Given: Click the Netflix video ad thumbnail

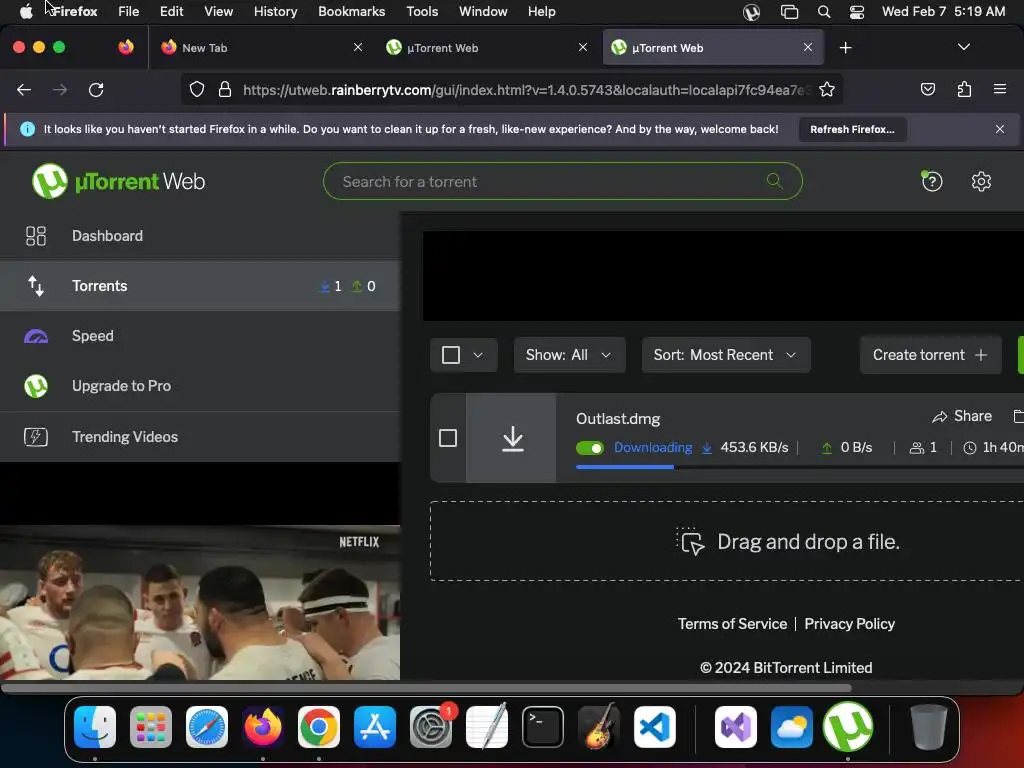Looking at the screenshot, I should 200,602.
